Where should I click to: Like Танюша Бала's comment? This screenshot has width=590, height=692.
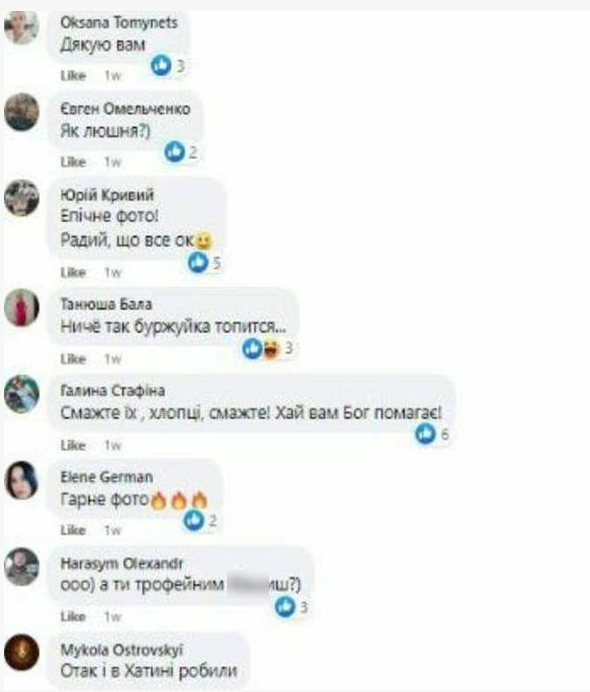(x=73, y=359)
